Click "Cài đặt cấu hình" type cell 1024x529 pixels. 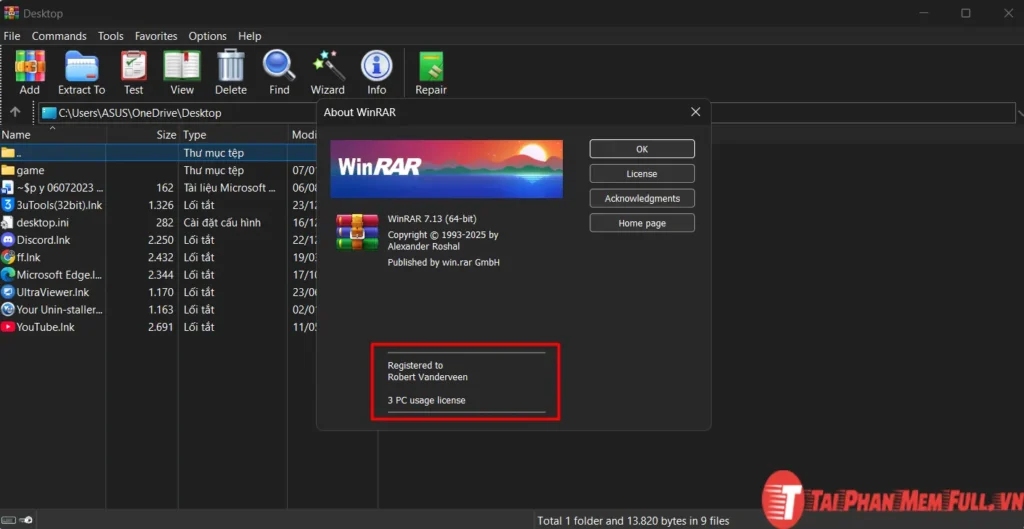coord(222,223)
